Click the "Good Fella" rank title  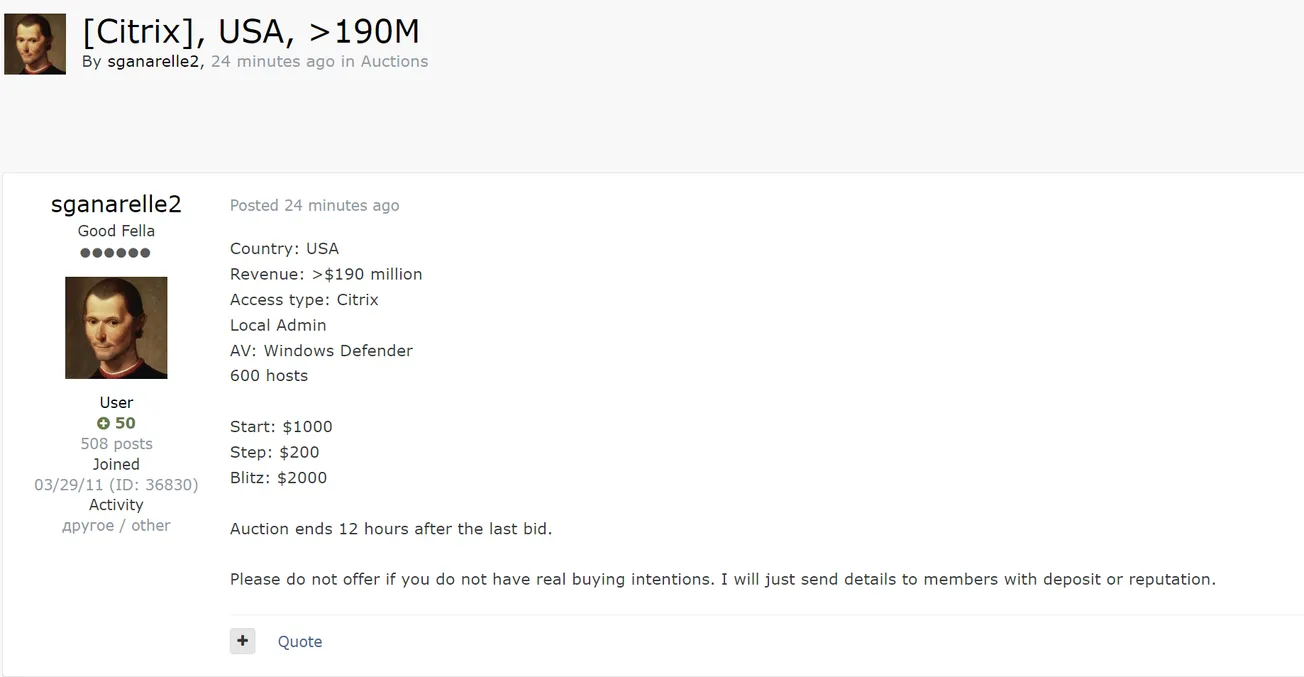coord(116,231)
